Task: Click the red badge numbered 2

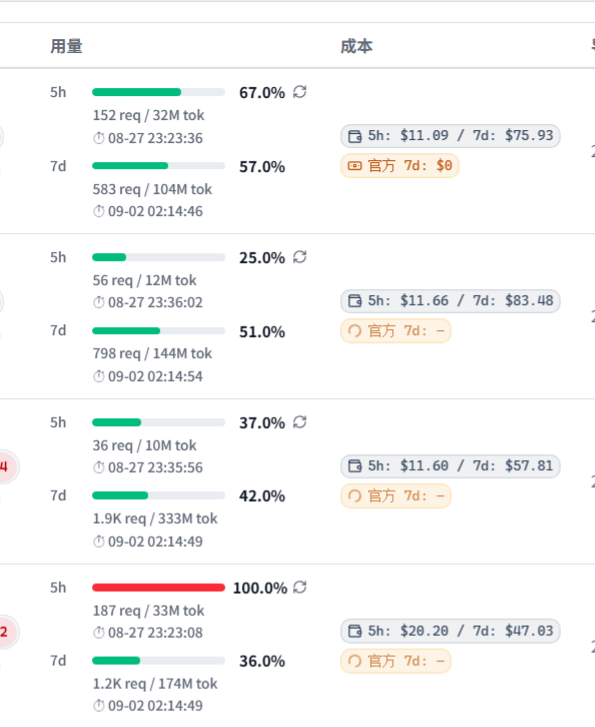Action: click(x=6, y=631)
